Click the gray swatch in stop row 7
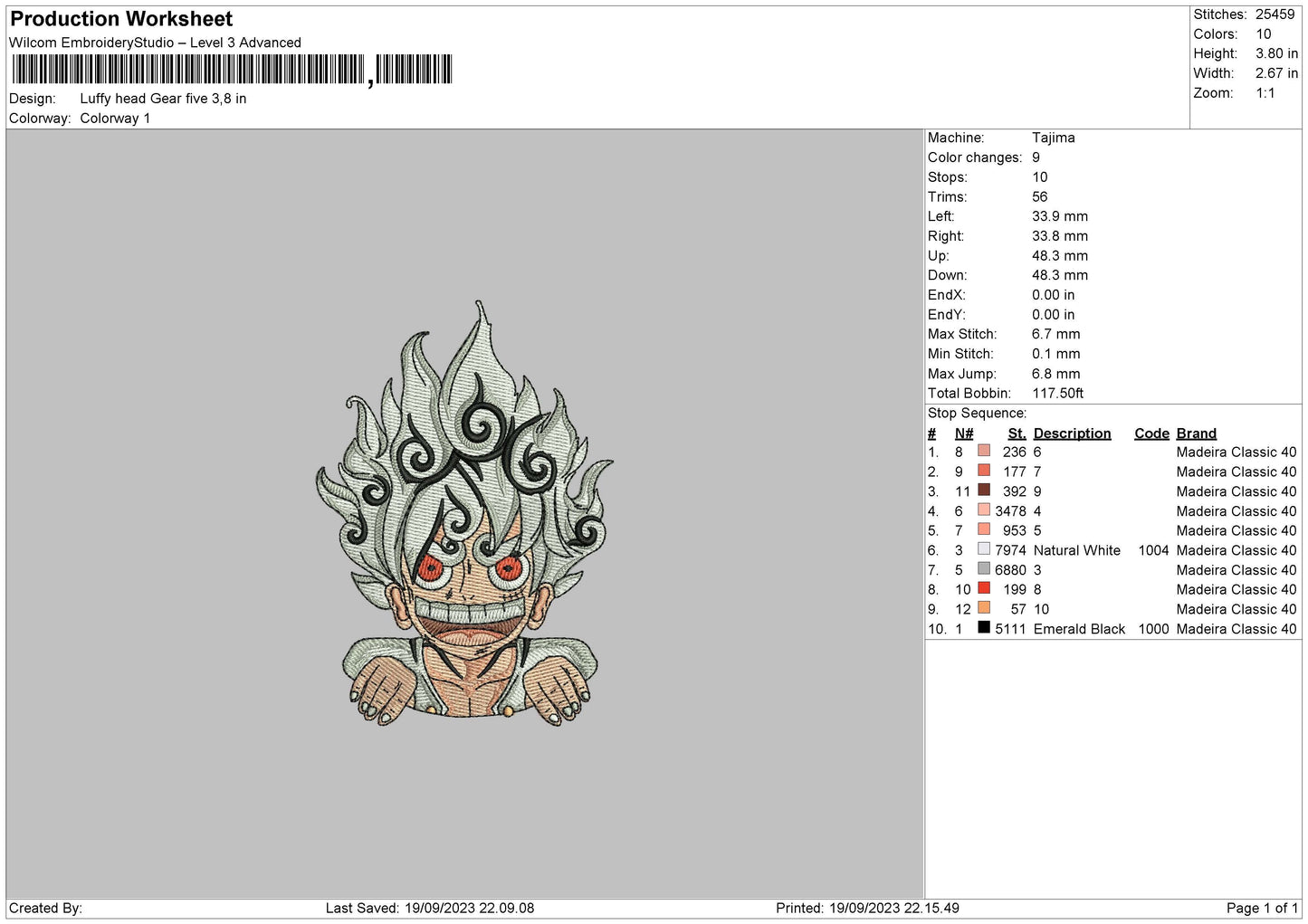The image size is (1308, 924). point(984,568)
